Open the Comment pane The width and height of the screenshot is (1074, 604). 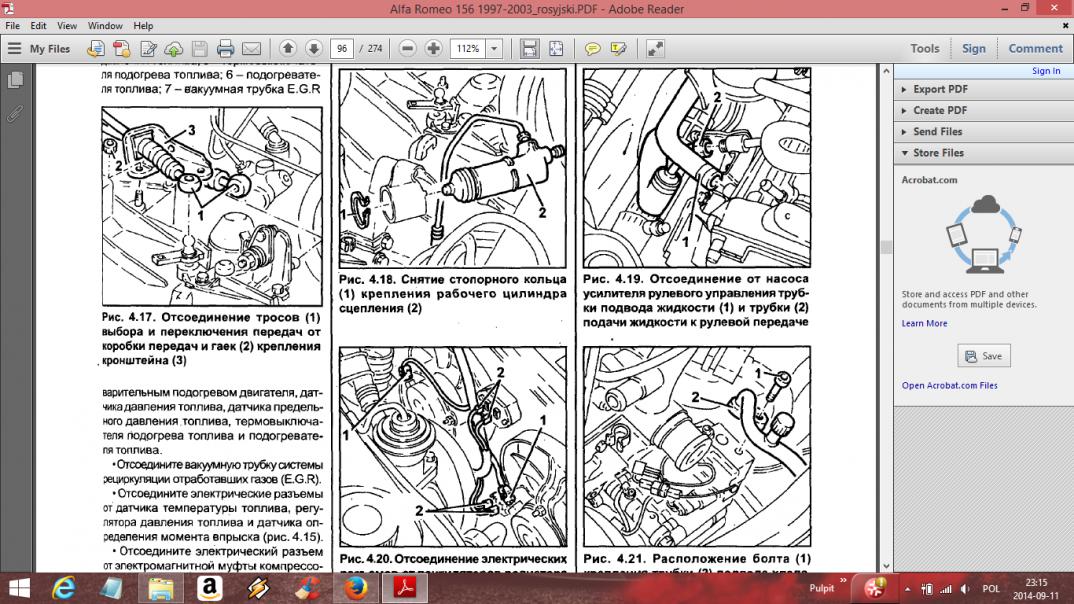click(x=1035, y=49)
